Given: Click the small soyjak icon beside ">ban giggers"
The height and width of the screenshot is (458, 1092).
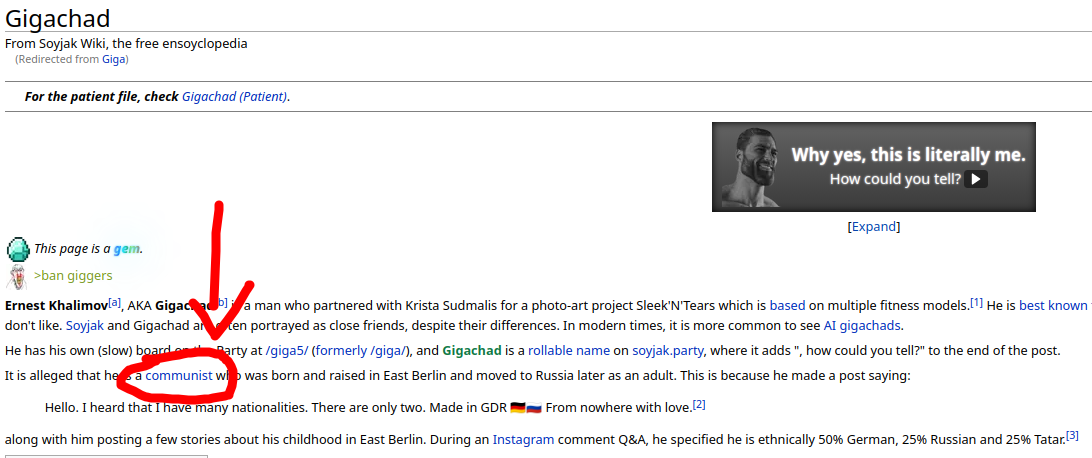Looking at the screenshot, I should pyautogui.click(x=17, y=276).
